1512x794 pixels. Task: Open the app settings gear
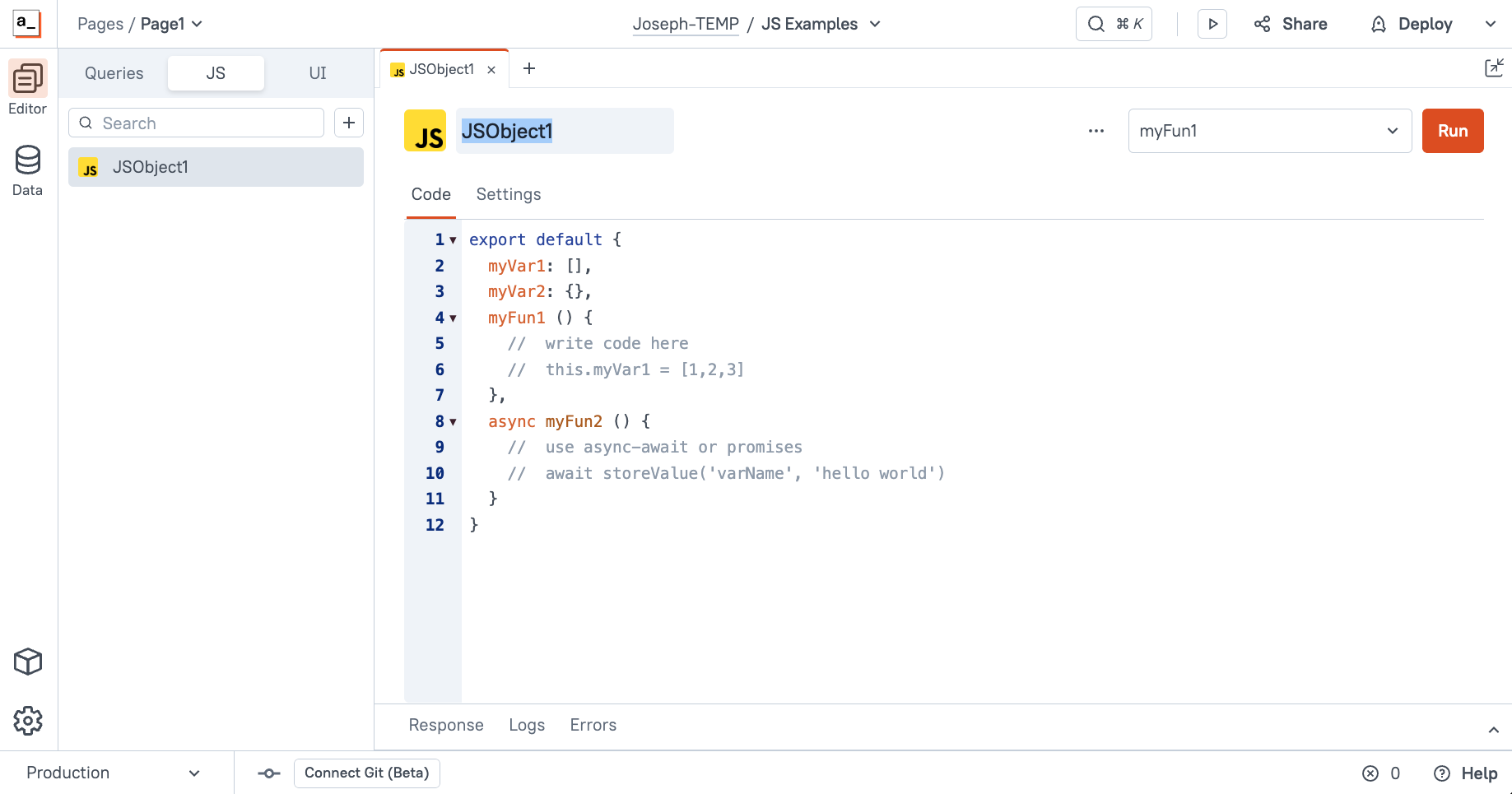pyautogui.click(x=27, y=720)
